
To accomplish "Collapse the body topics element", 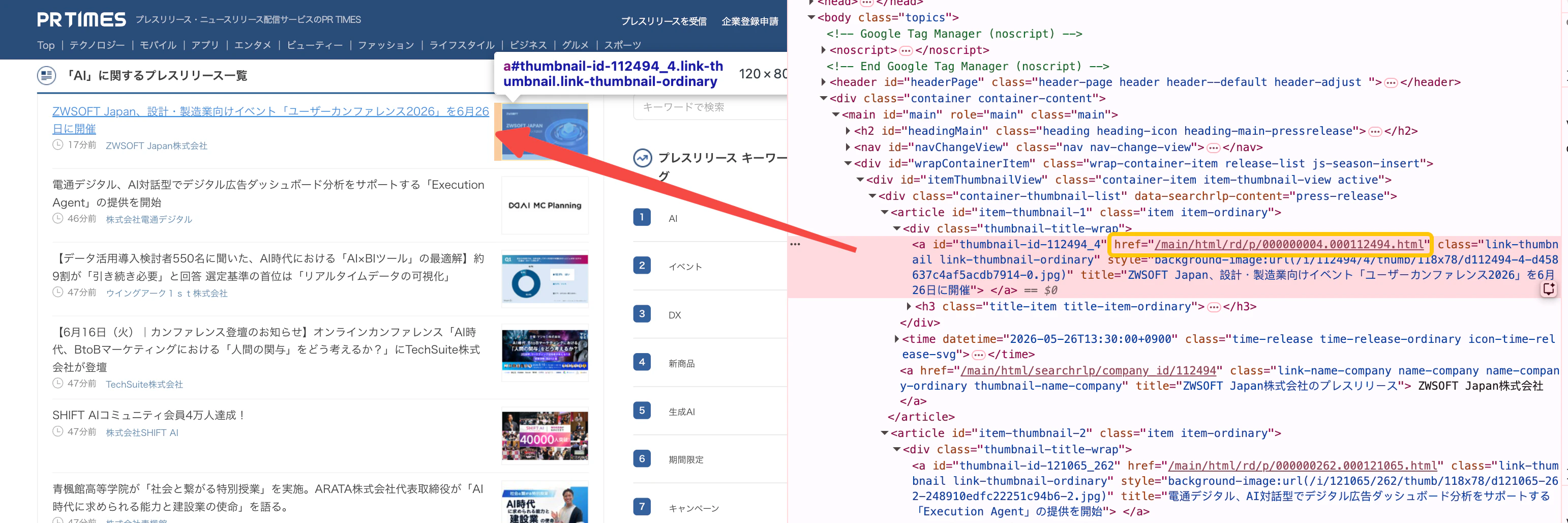I will coord(811,18).
